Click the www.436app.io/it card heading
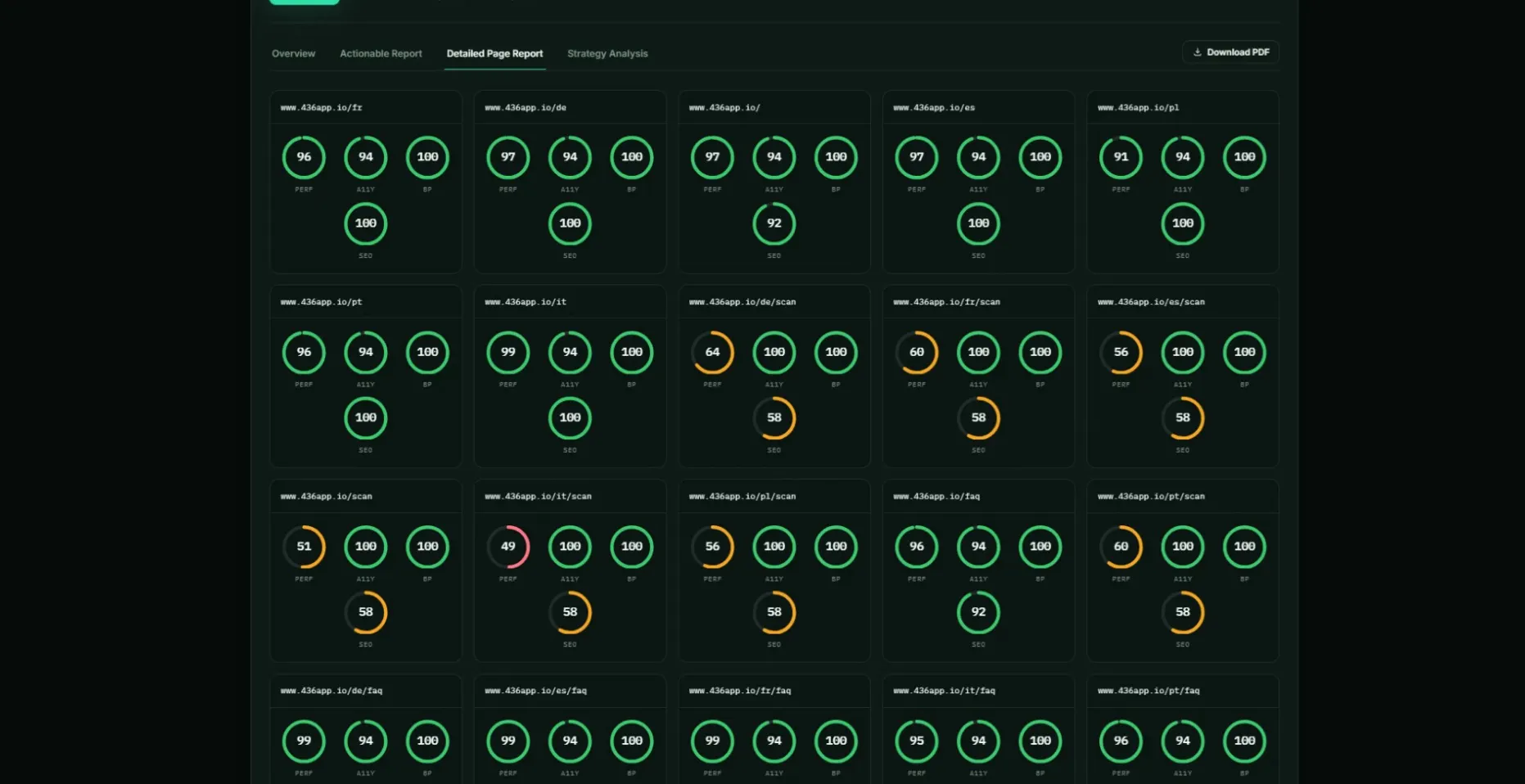Image resolution: width=1525 pixels, height=784 pixels. 526,302
